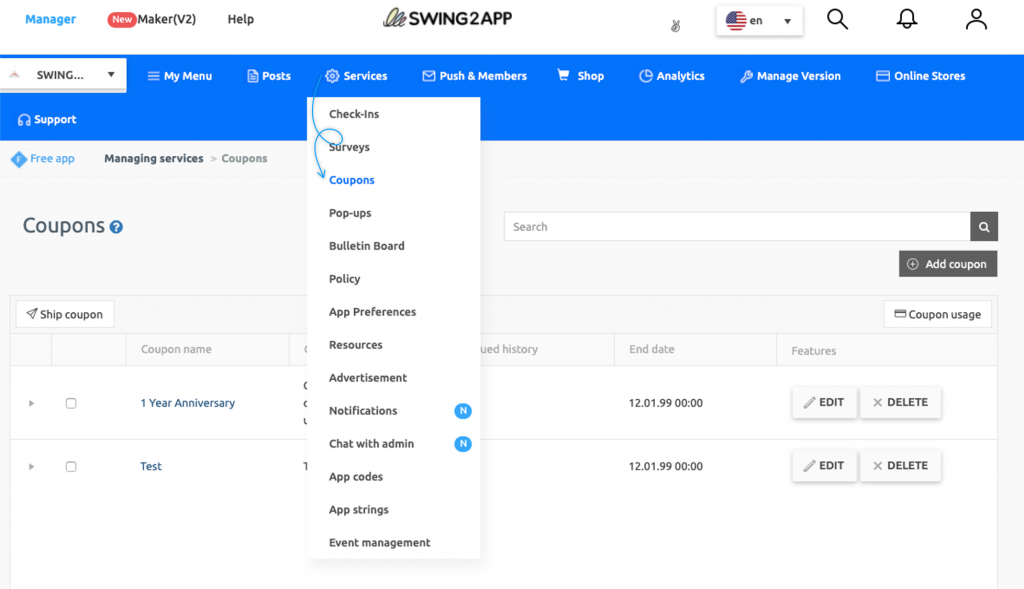Open the SWING app selector dropdown
Image resolution: width=1024 pixels, height=589 pixels.
[x=63, y=73]
